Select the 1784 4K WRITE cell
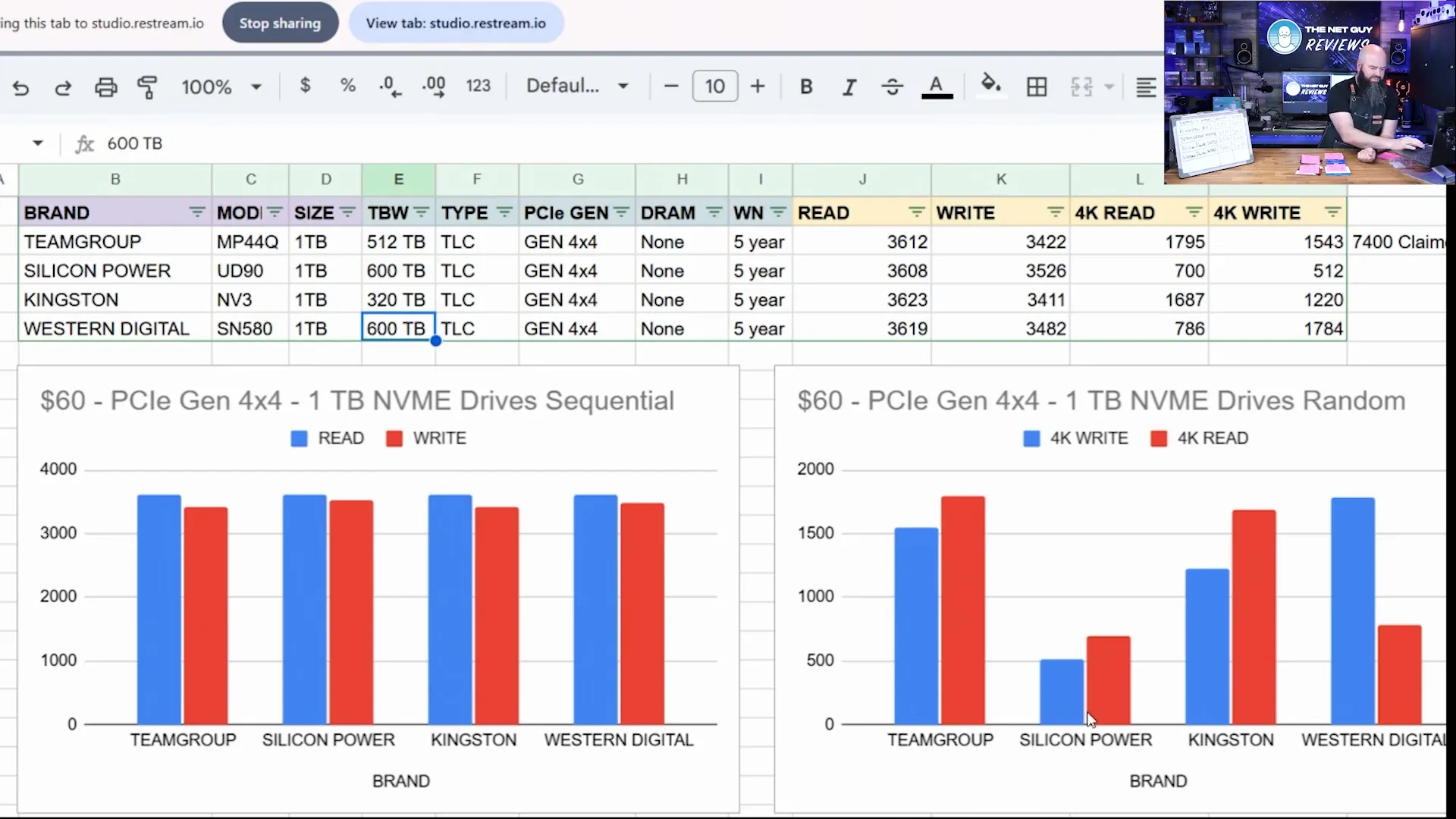 (x=1278, y=328)
